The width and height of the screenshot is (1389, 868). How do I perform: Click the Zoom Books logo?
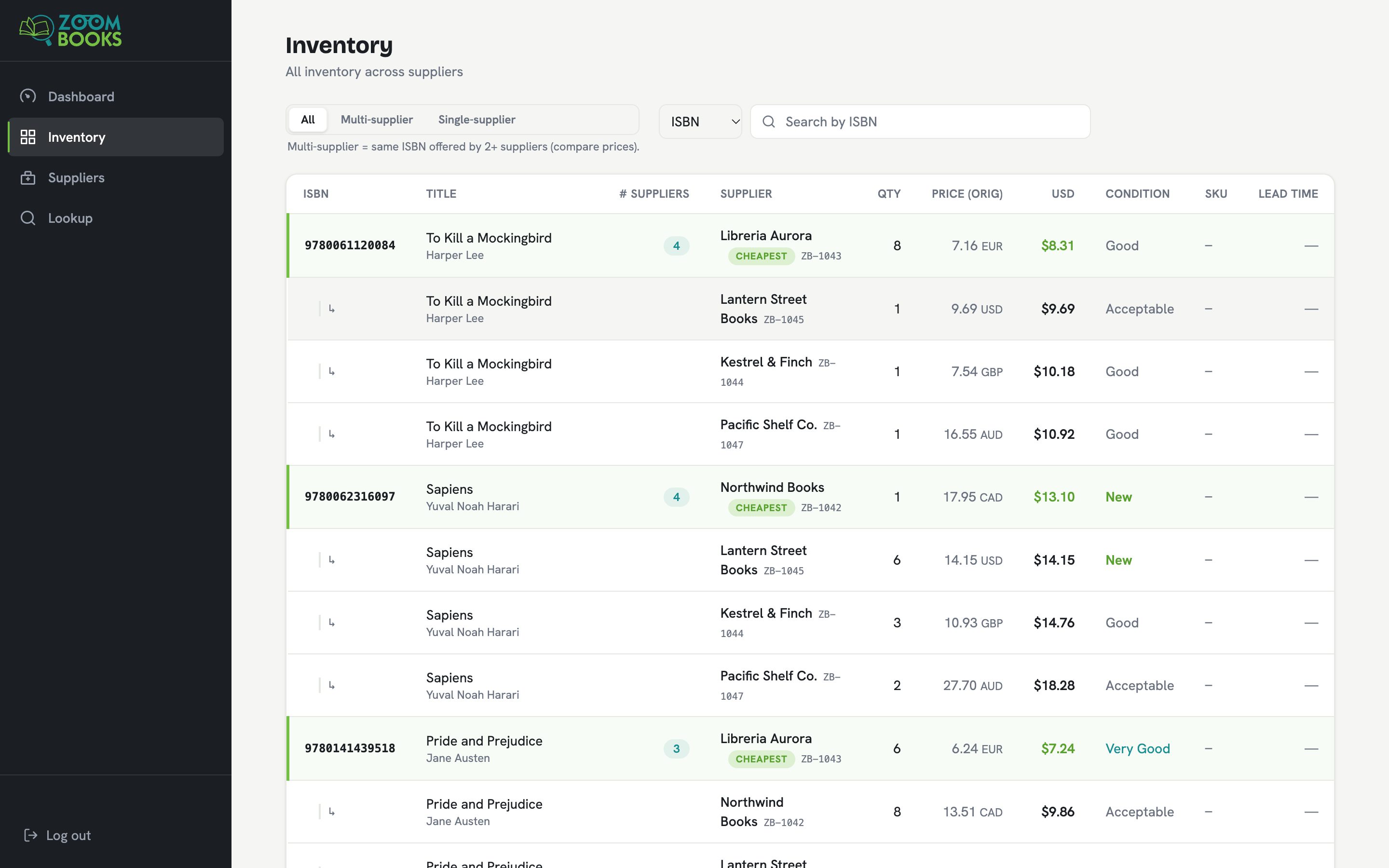point(70,30)
